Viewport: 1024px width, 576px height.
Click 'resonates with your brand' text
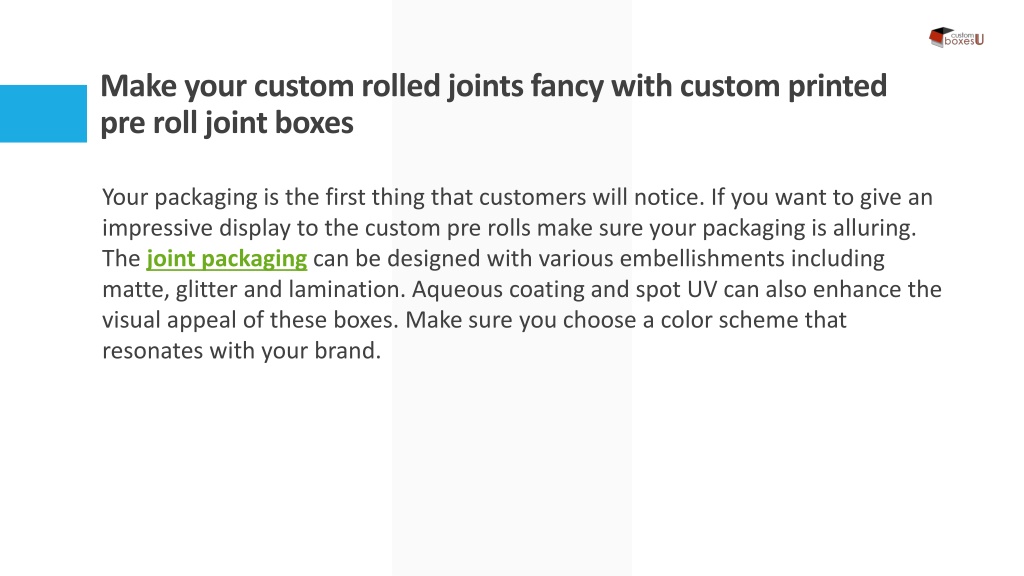tap(241, 351)
